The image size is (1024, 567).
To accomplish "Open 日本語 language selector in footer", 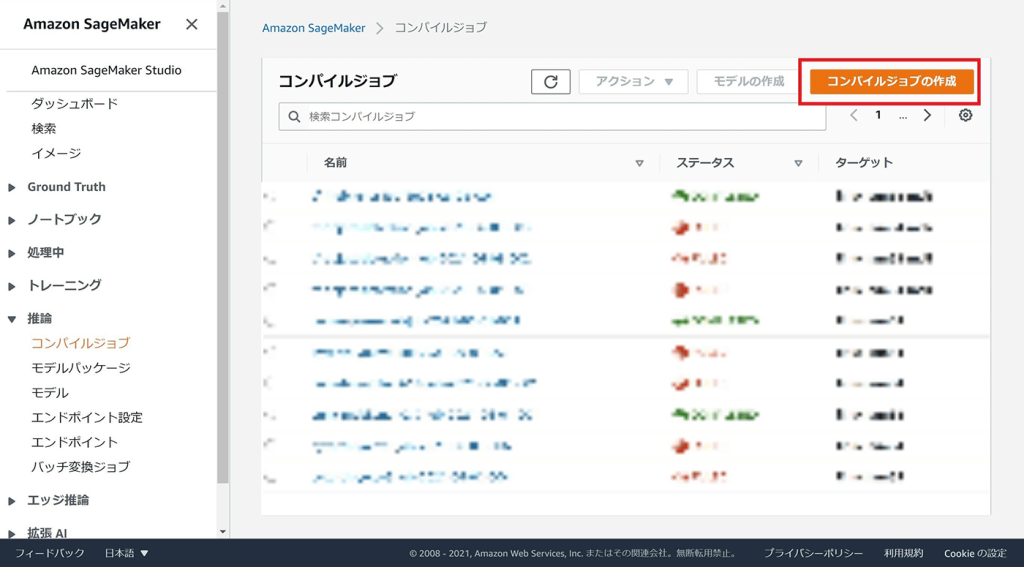I will 127,553.
